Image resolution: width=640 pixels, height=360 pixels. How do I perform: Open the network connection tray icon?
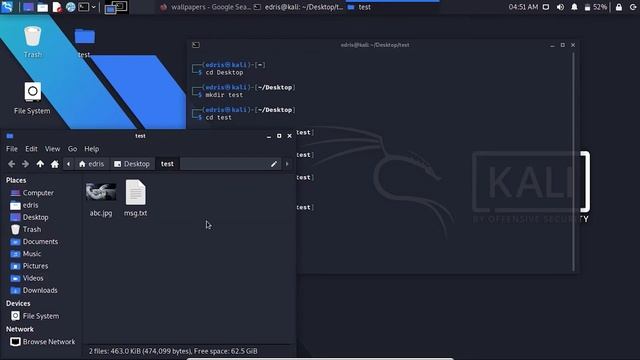click(546, 7)
